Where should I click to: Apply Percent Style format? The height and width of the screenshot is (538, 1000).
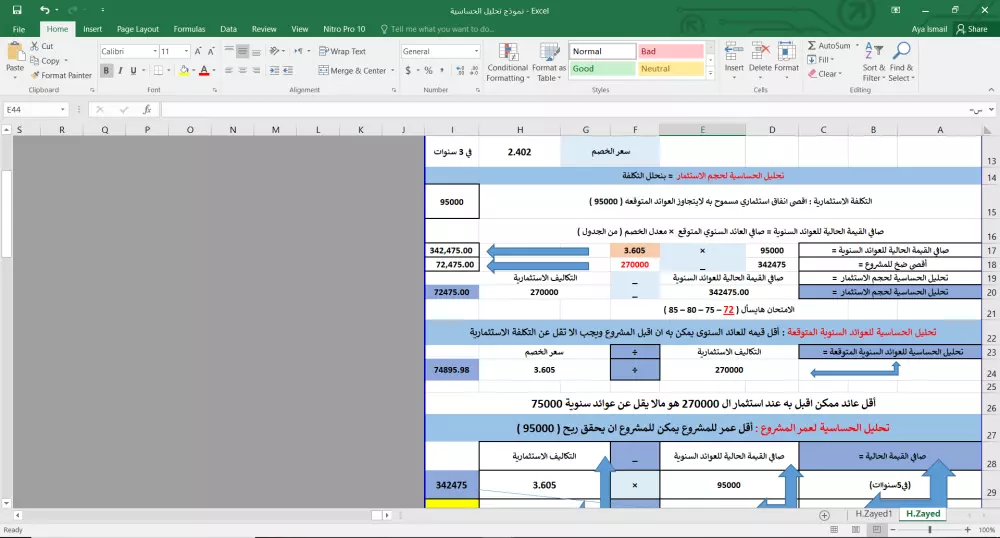429,70
